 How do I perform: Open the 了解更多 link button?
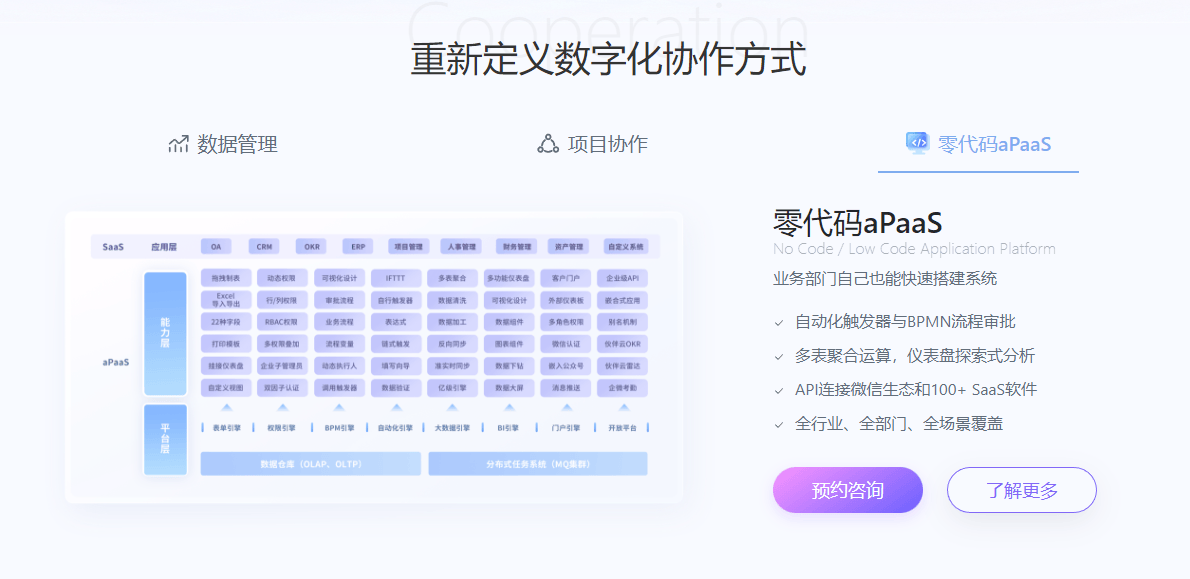1021,490
